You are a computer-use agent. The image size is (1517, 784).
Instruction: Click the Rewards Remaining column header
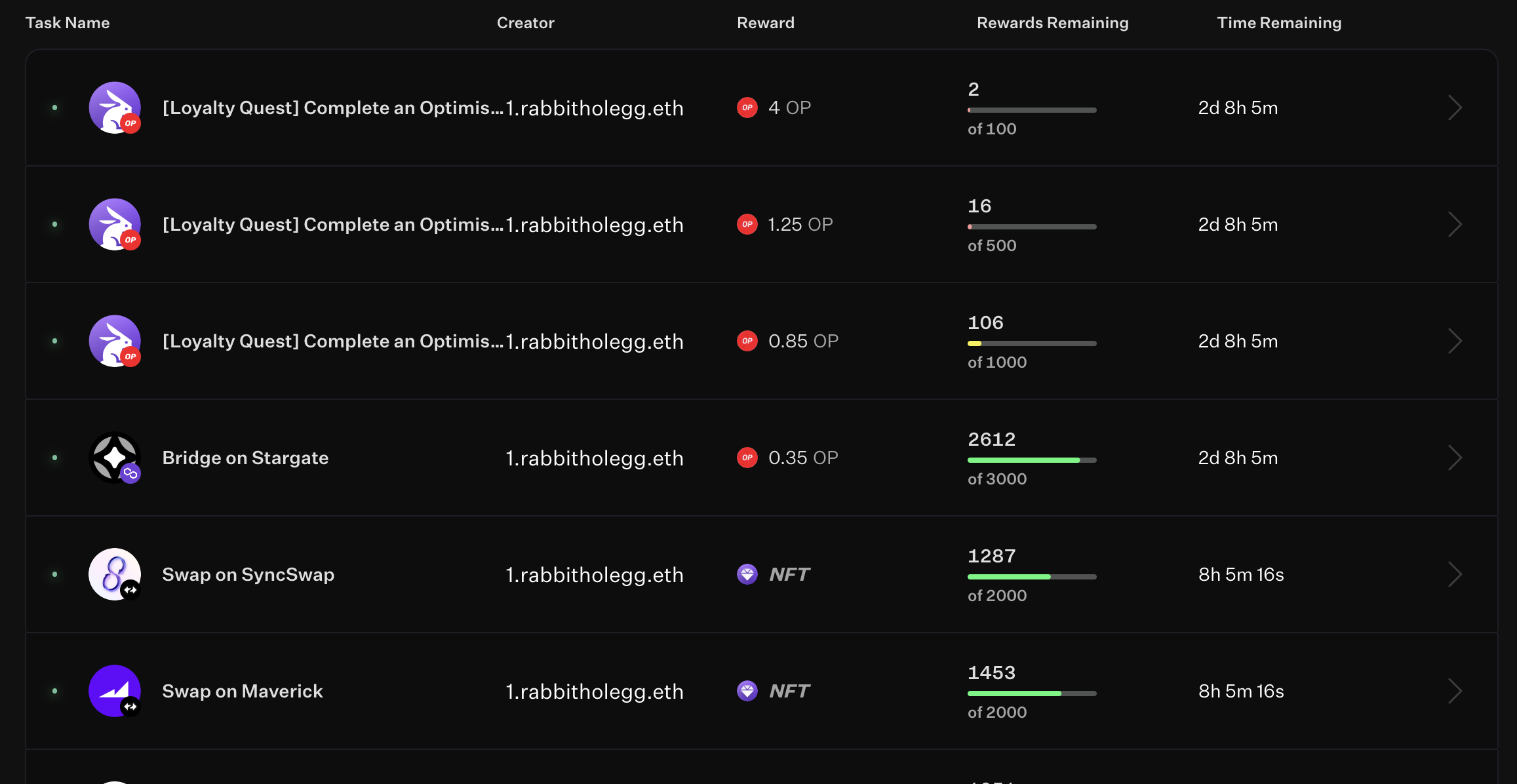(1052, 23)
